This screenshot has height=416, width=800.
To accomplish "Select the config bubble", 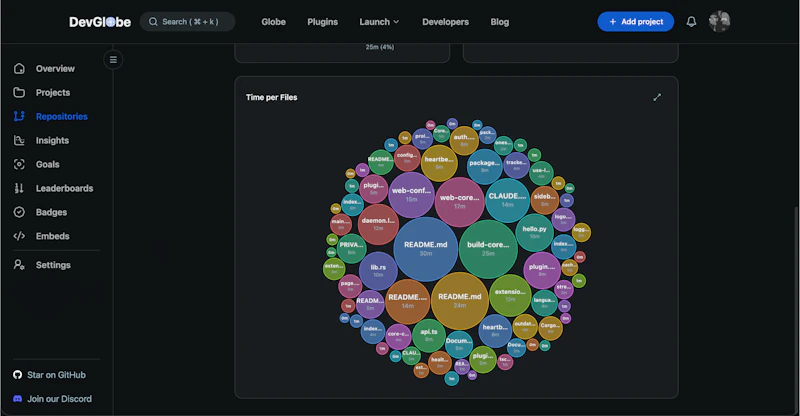I will (407, 158).
